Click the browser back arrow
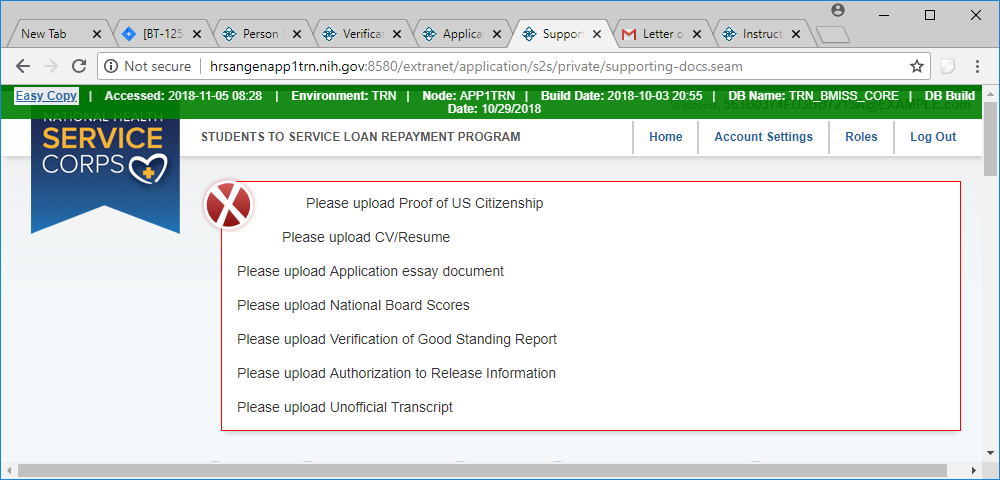Viewport: 1000px width, 480px height. tap(23, 66)
